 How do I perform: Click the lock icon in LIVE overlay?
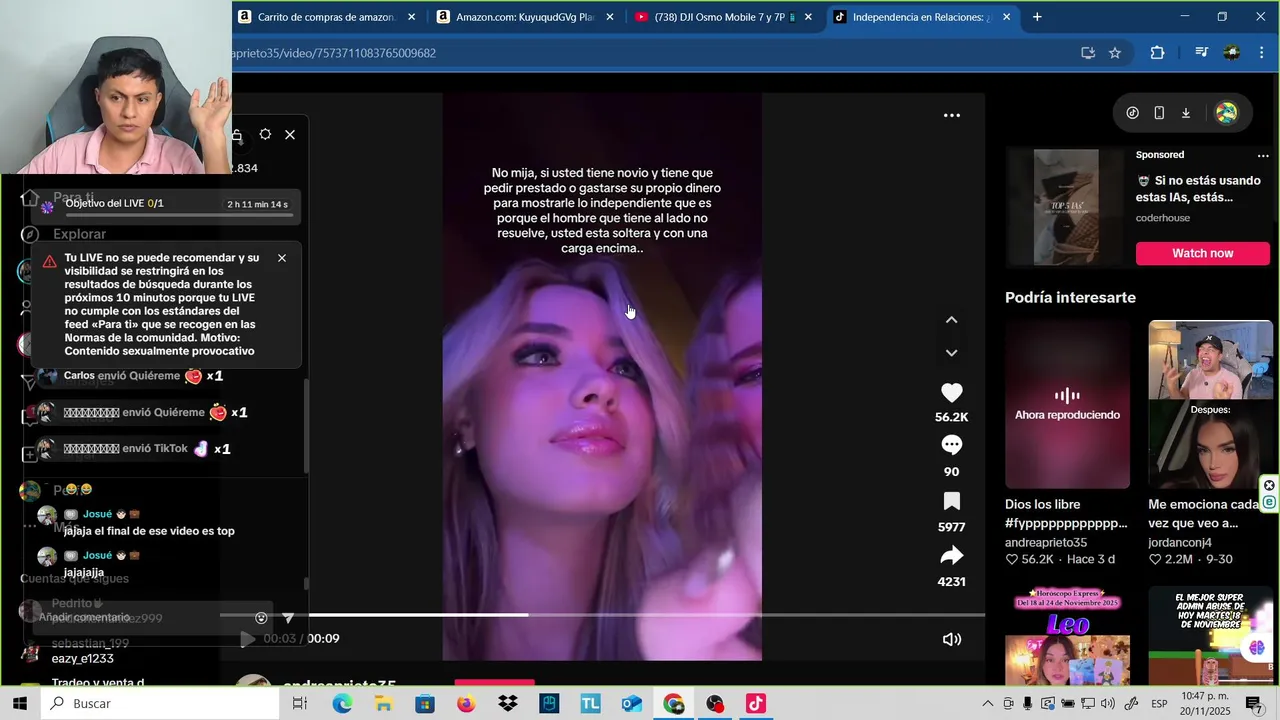point(237,135)
